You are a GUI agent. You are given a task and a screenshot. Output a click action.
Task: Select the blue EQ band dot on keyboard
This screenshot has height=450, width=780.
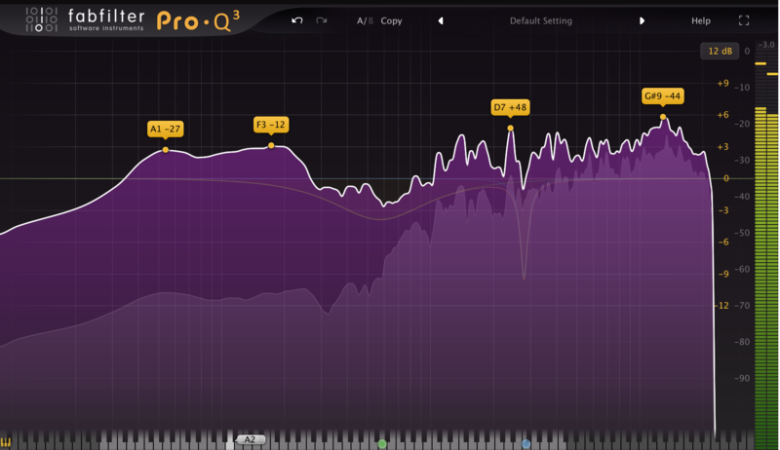point(526,444)
